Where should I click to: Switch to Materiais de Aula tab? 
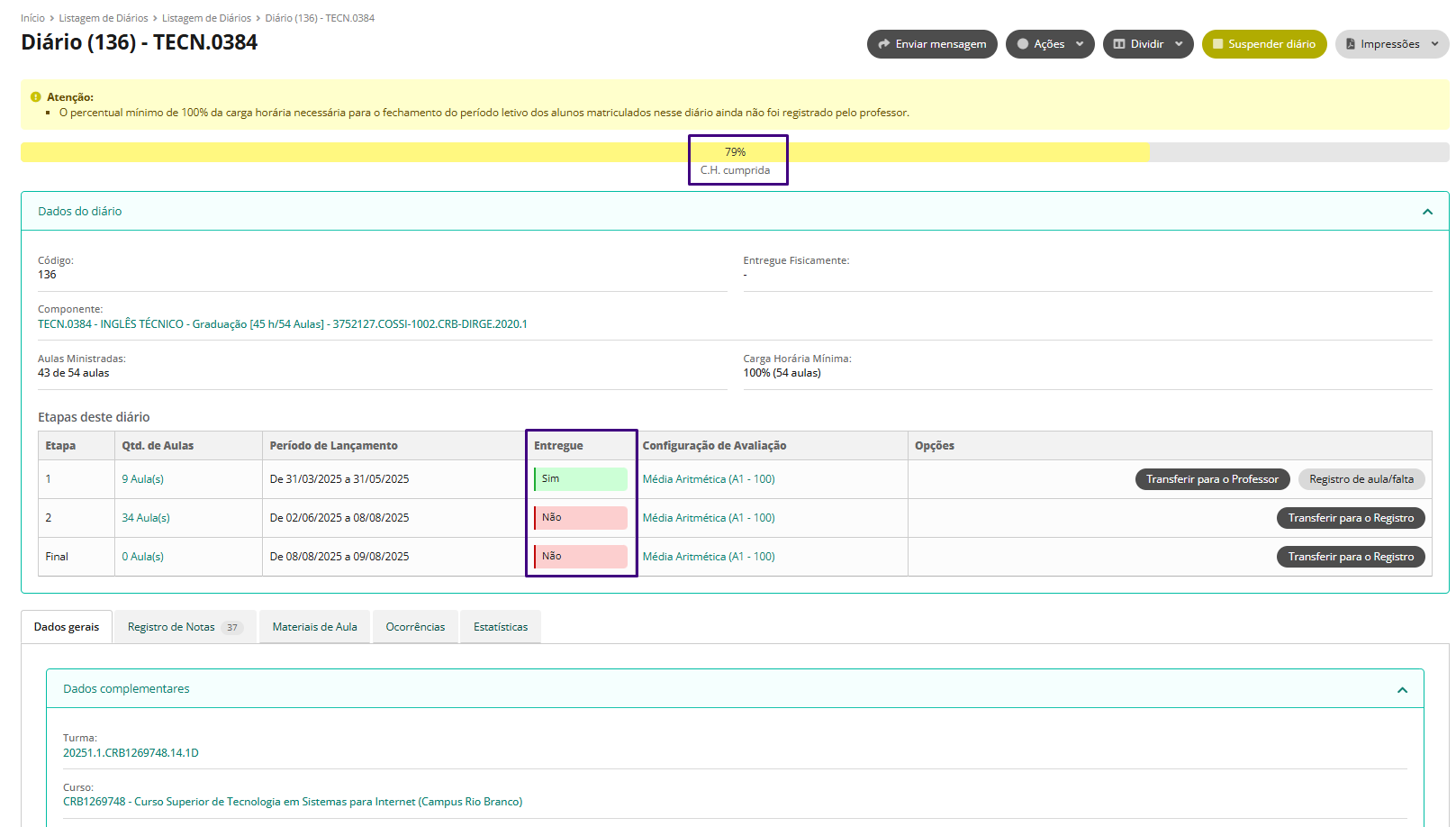315,627
